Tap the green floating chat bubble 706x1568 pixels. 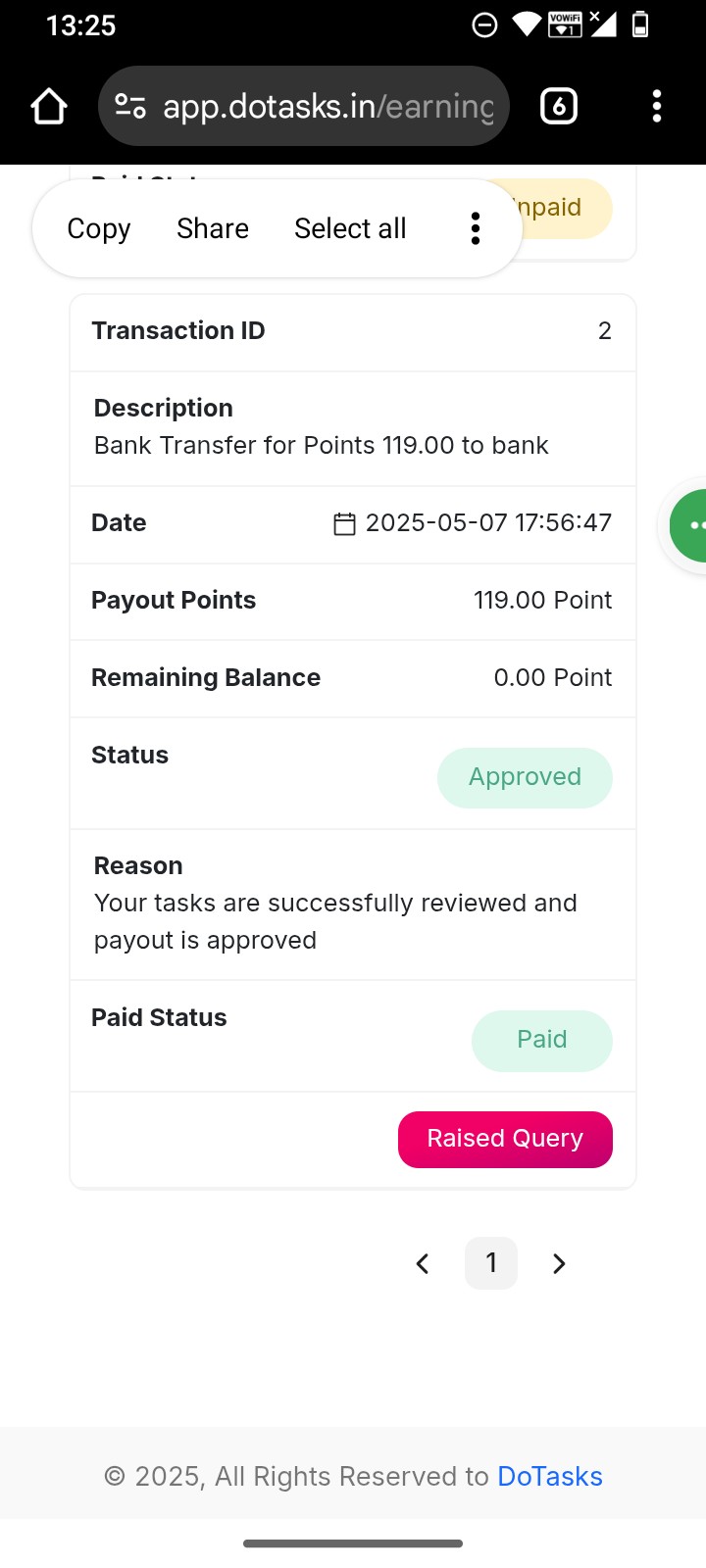pyautogui.click(x=690, y=526)
